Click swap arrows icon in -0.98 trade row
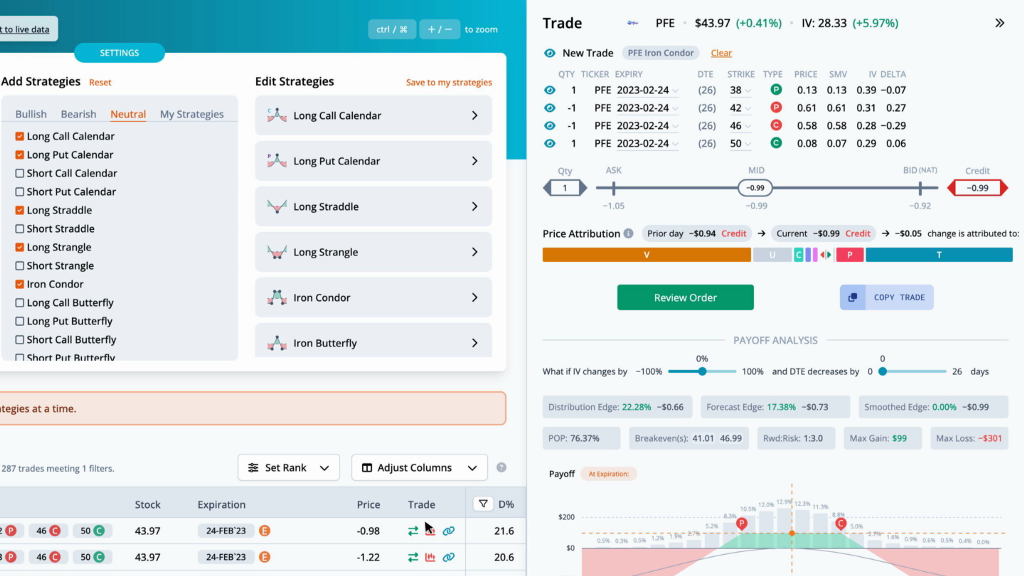This screenshot has width=1024, height=576. coord(413,531)
